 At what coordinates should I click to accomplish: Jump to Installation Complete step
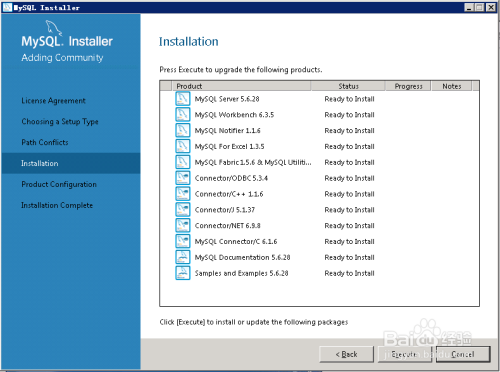coord(57,205)
